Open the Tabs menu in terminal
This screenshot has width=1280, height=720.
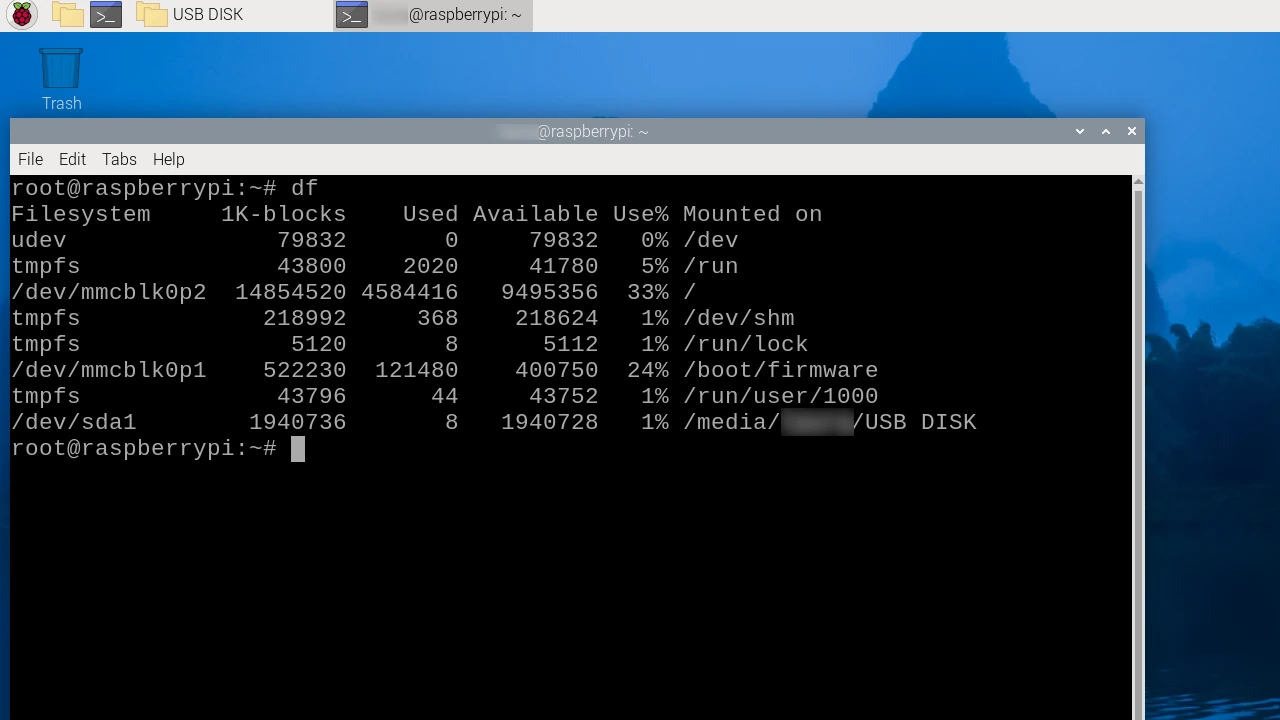[119, 159]
